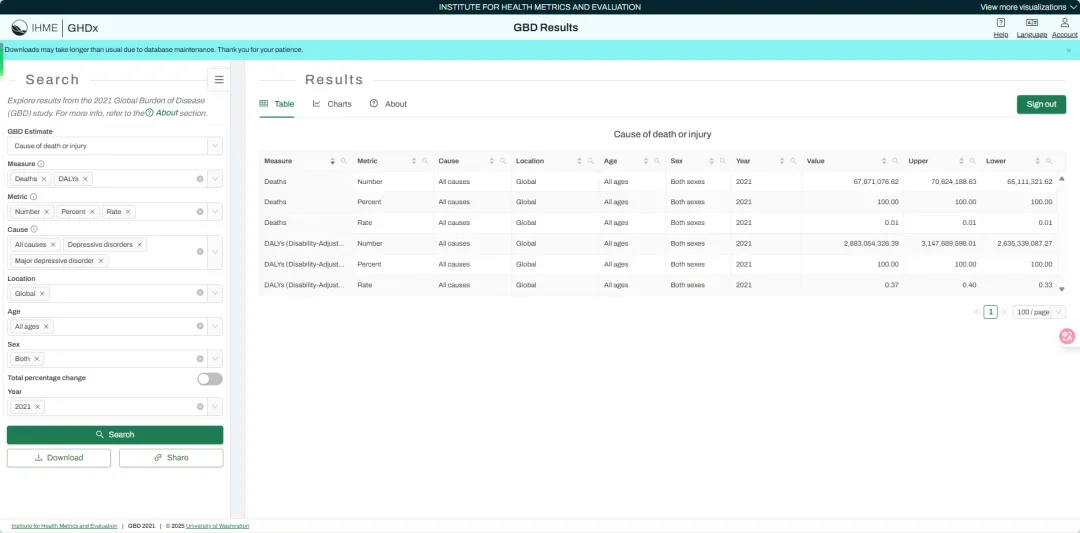Open the Language selector icon
Image resolution: width=1080 pixels, height=533 pixels.
pyautogui.click(x=1032, y=28)
